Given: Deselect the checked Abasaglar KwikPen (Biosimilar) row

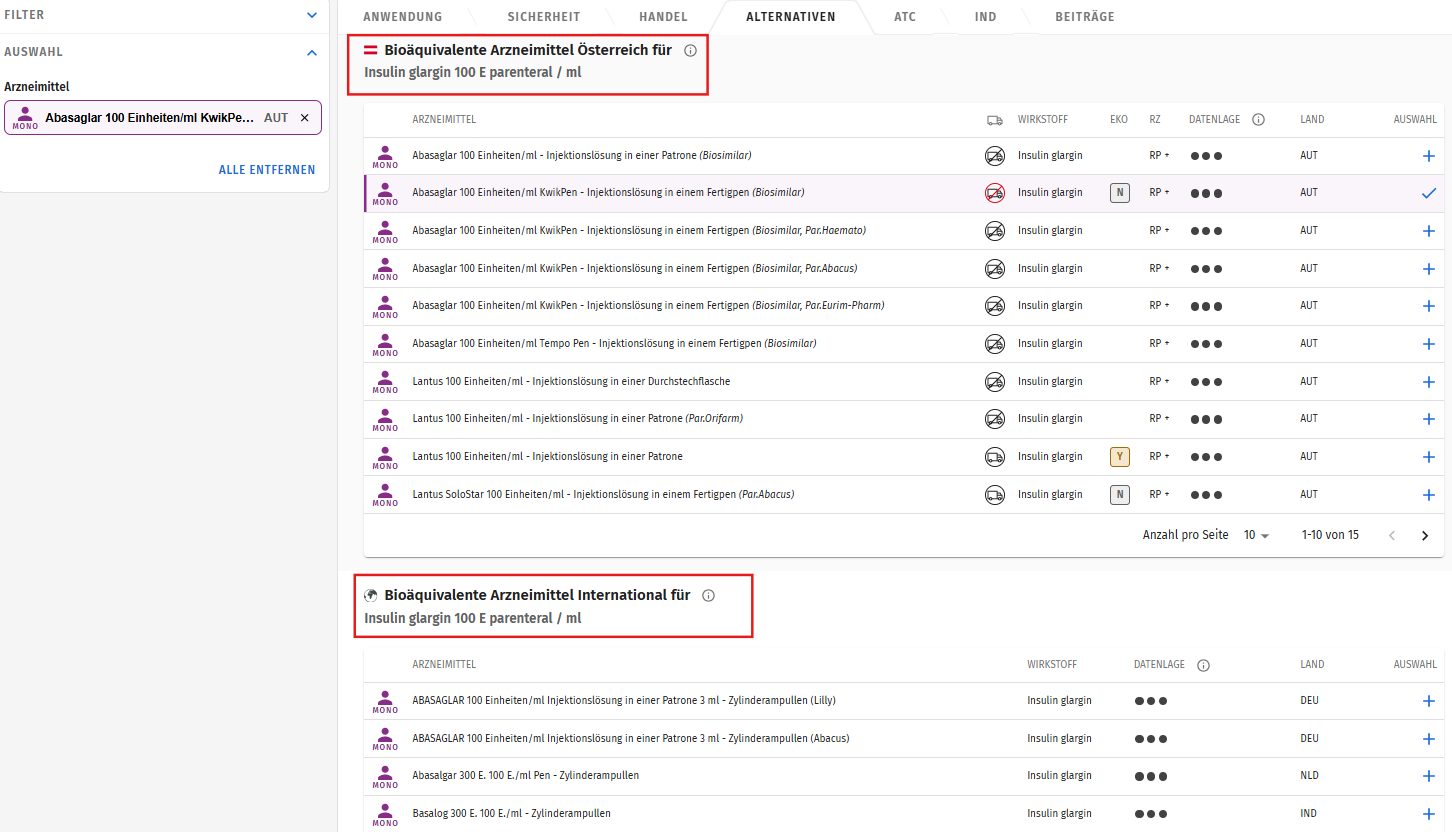Looking at the screenshot, I should point(1428,193).
